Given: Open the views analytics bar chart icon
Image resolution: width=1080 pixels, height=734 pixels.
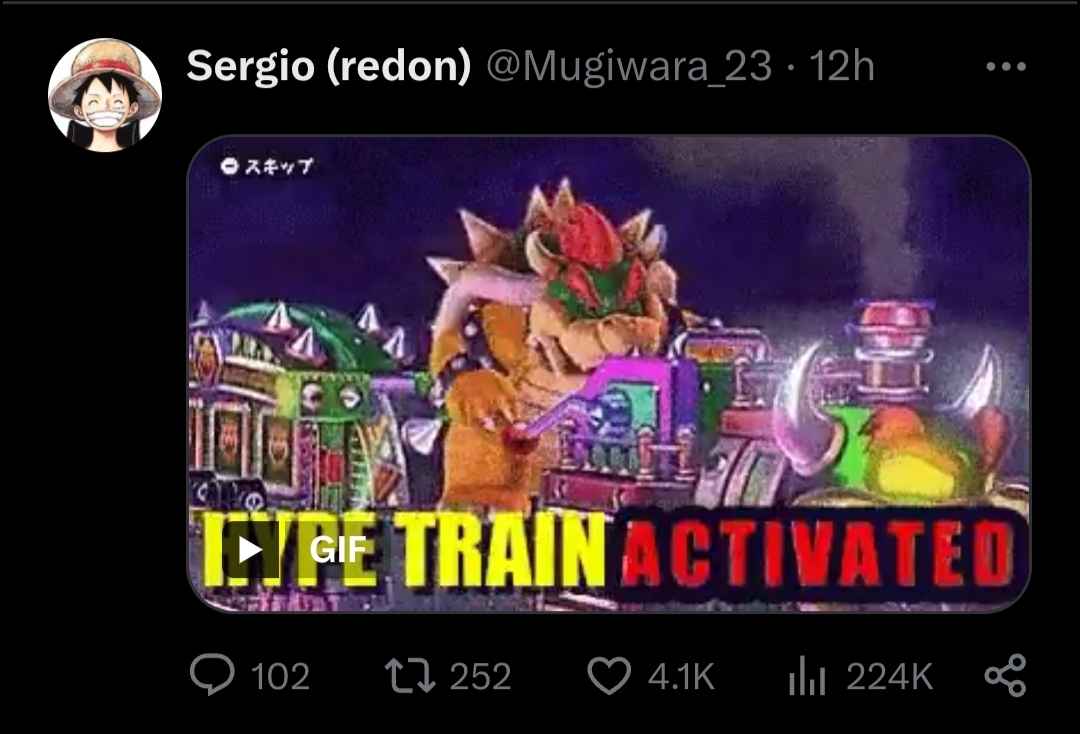Looking at the screenshot, I should pyautogui.click(x=807, y=675).
